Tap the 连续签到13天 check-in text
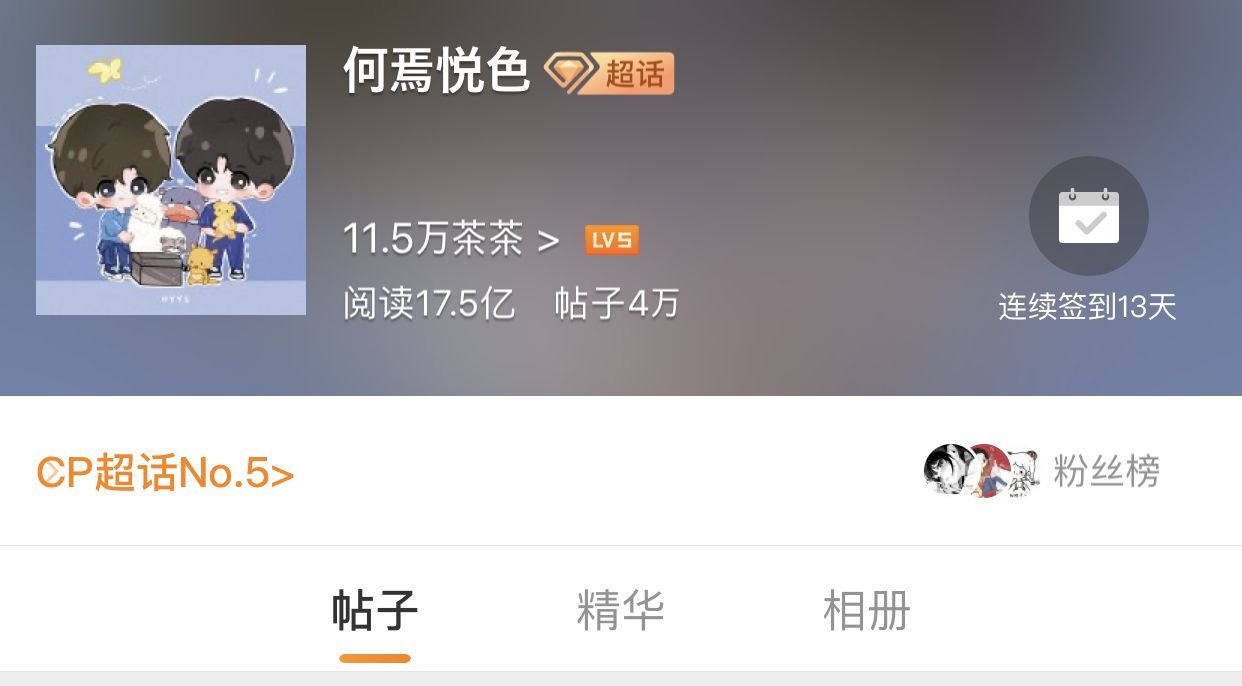The width and height of the screenshot is (1242, 686). [x=1087, y=307]
